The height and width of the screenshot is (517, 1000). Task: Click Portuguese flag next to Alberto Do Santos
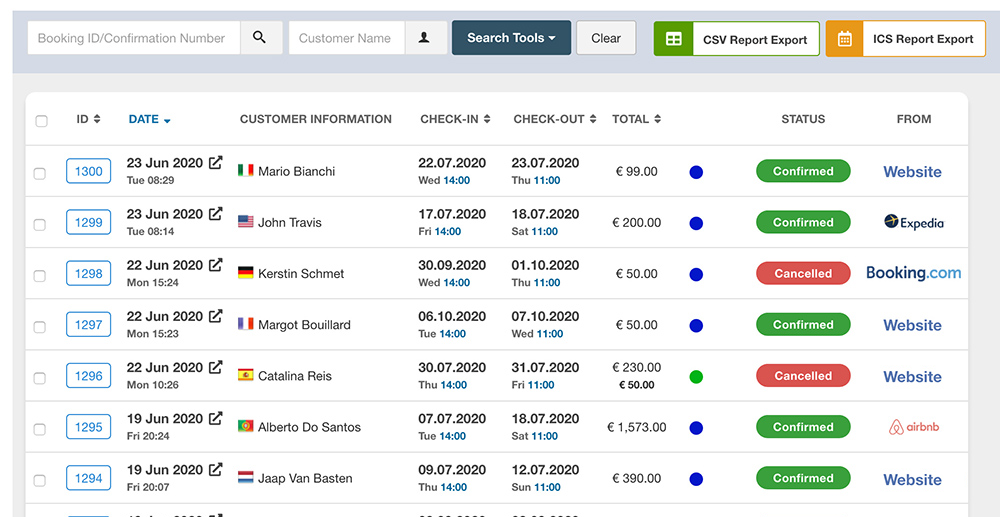246,426
